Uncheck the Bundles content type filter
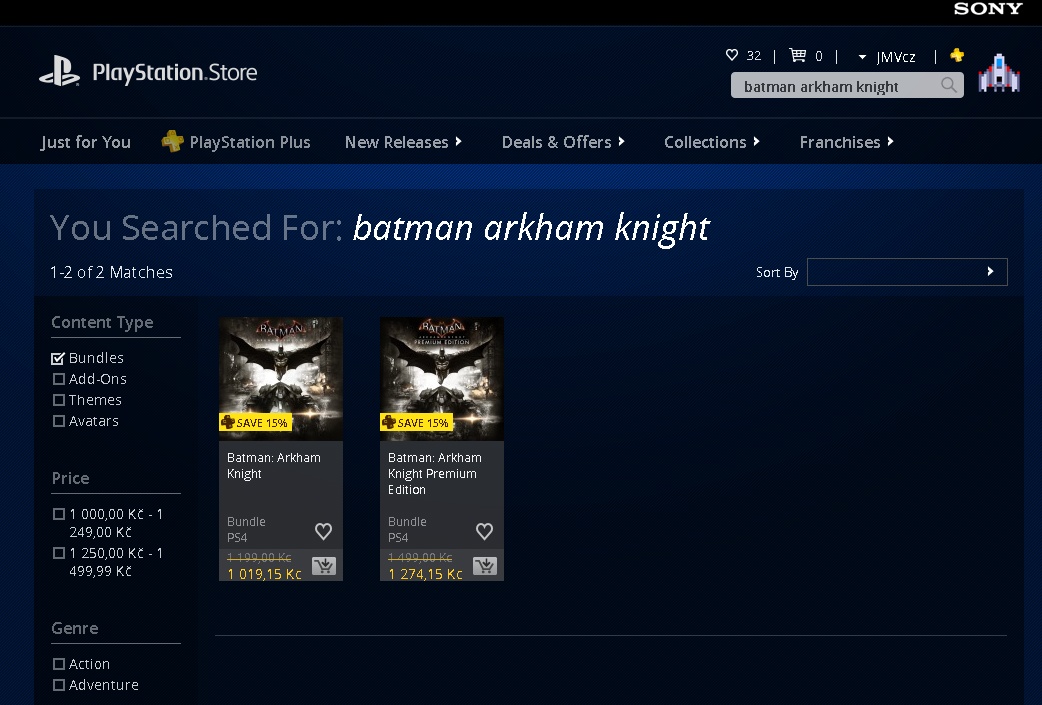 pos(58,358)
